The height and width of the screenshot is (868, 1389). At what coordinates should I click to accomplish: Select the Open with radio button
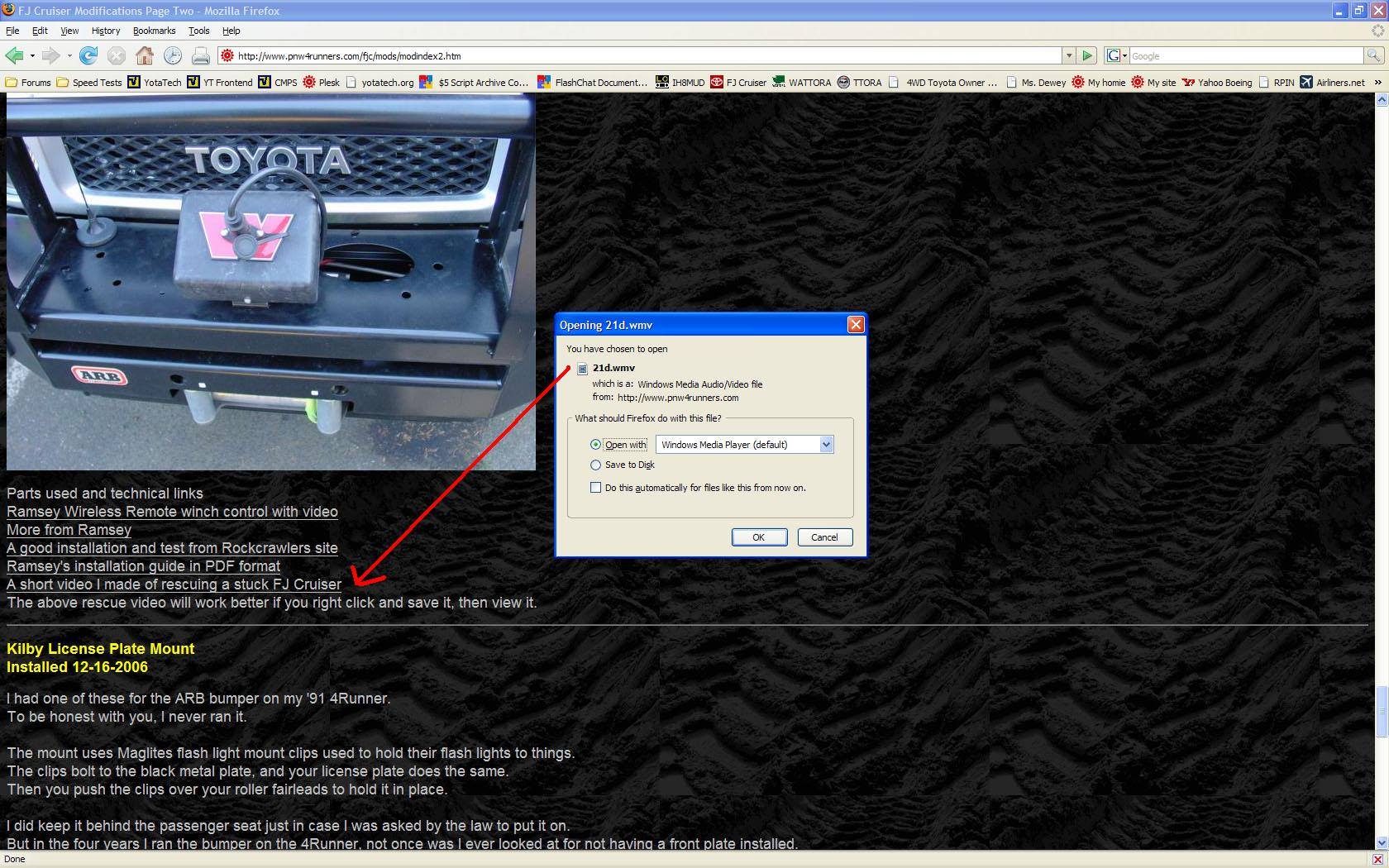(595, 445)
